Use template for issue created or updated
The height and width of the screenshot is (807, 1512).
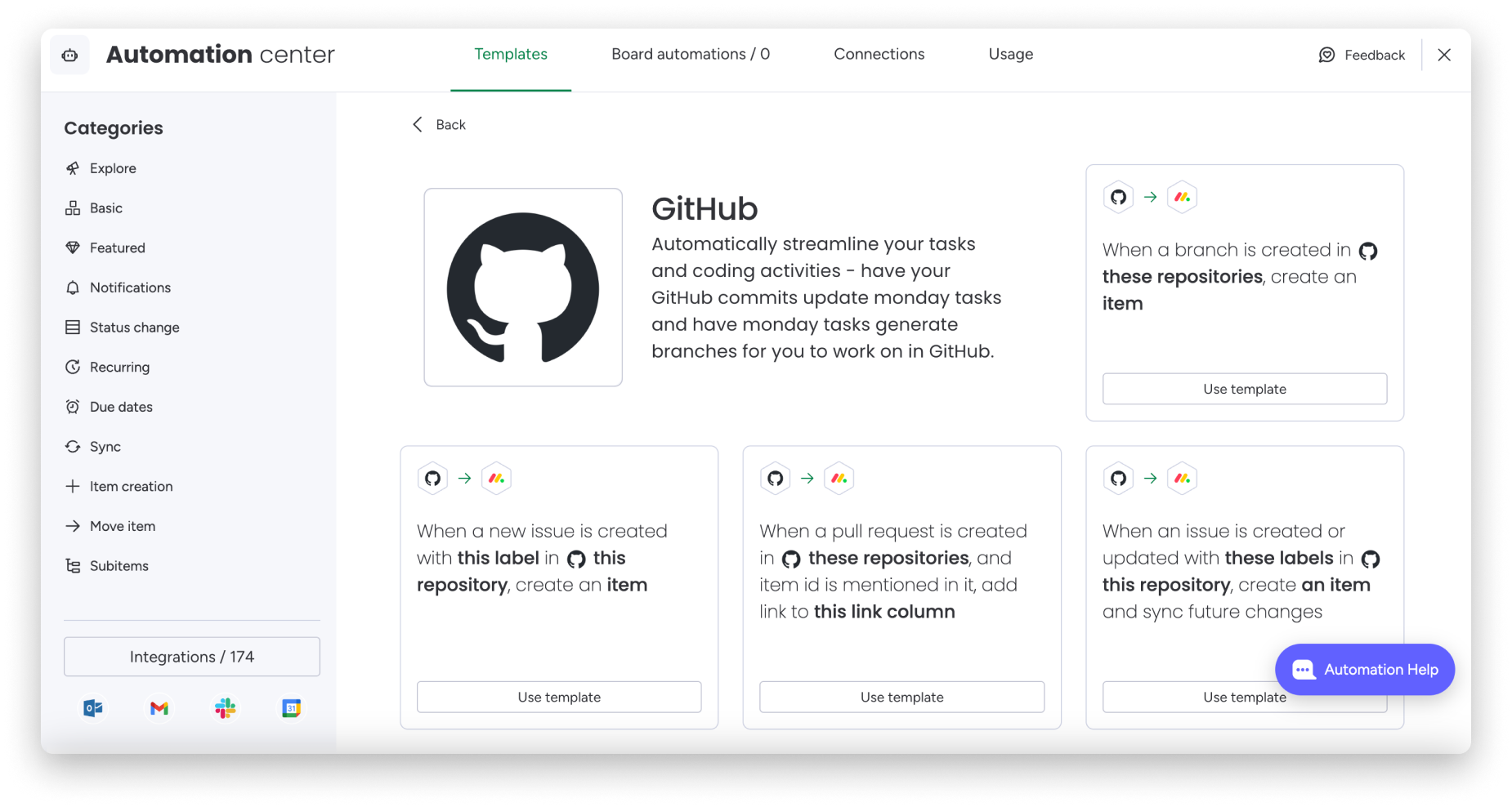point(1244,697)
